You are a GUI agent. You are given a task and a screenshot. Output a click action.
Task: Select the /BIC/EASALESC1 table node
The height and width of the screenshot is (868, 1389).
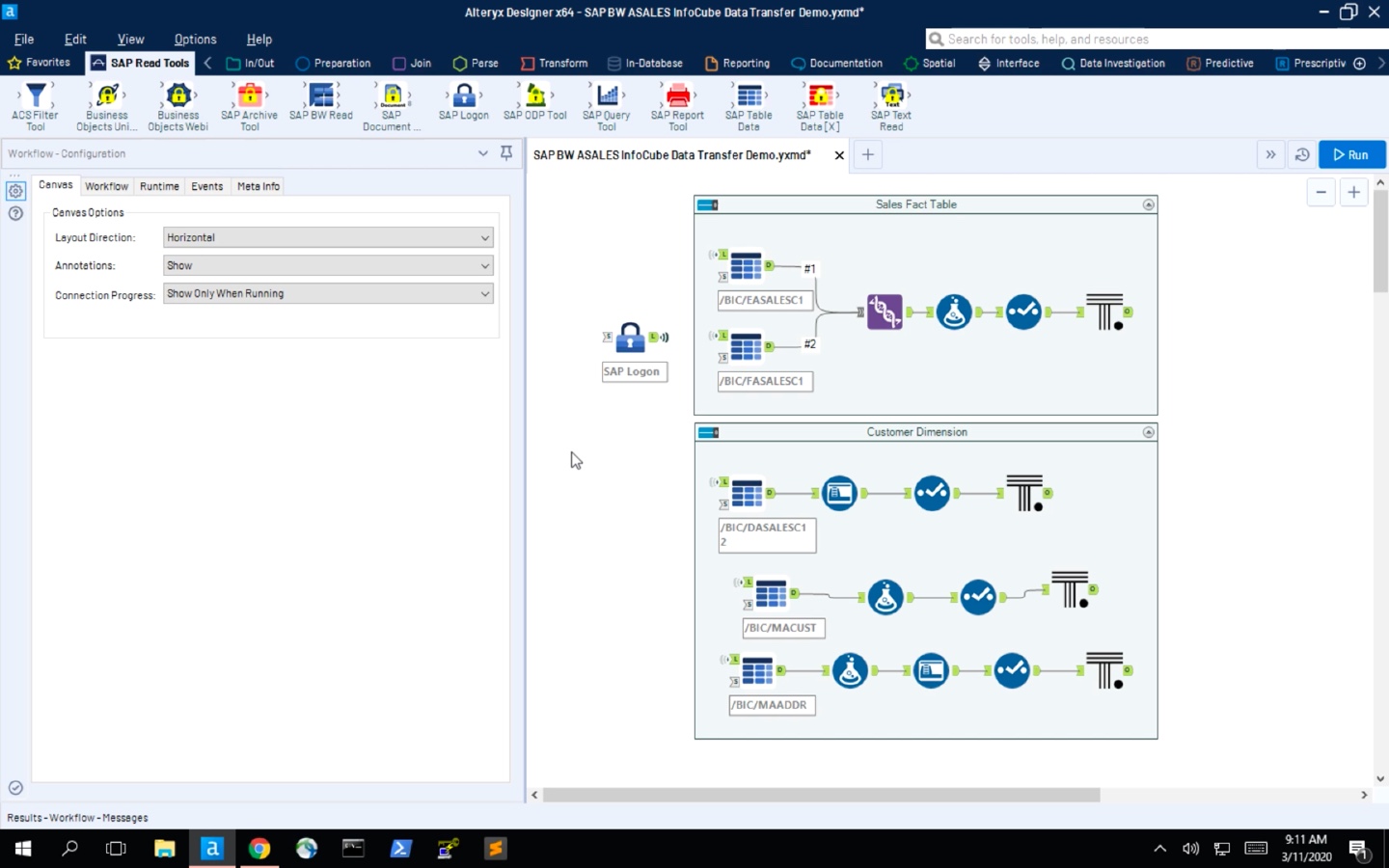746,266
